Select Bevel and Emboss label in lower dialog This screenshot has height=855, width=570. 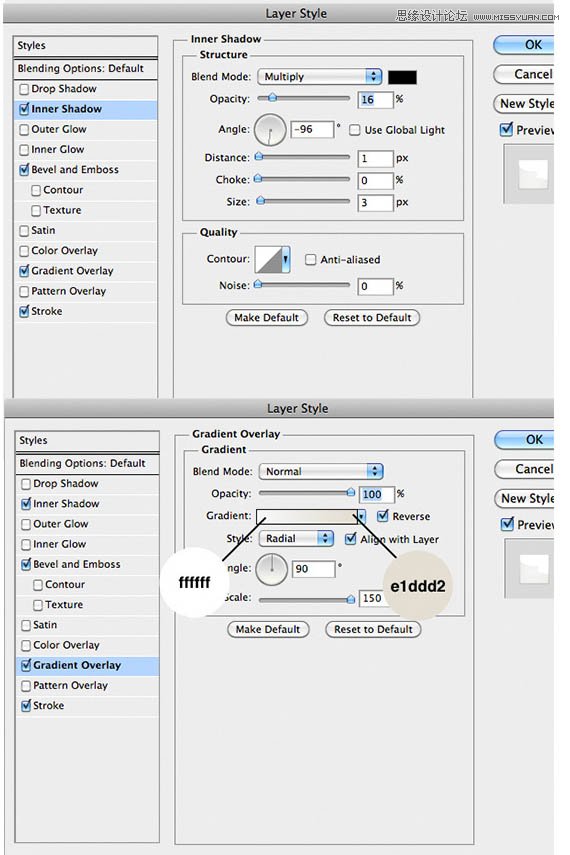77,564
